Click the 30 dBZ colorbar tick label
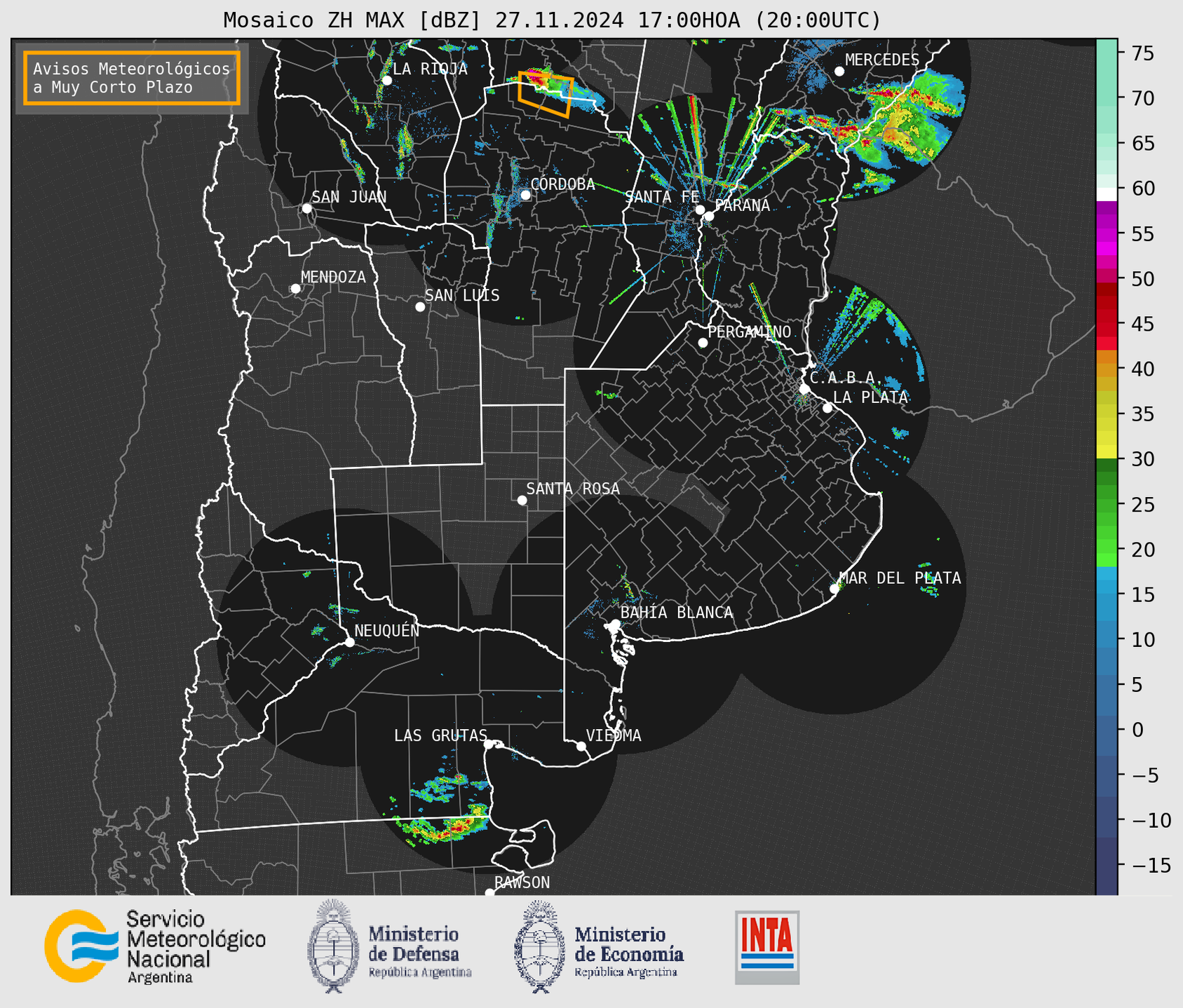Viewport: 1183px width, 1008px height. [1142, 459]
